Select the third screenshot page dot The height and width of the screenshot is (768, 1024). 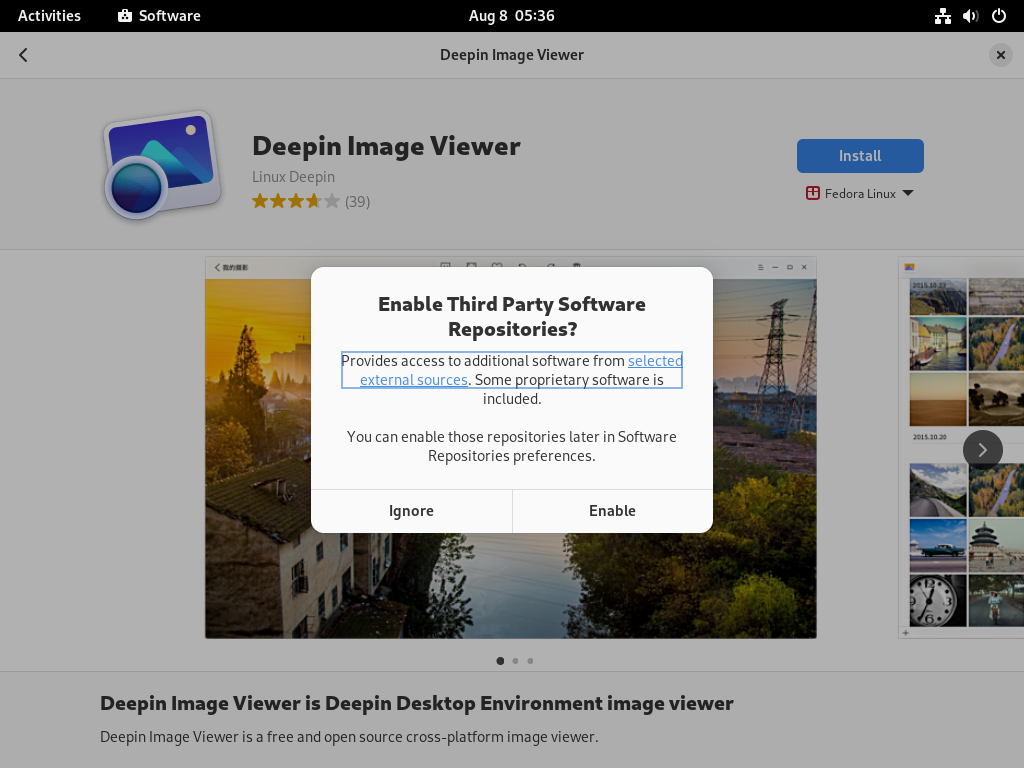tap(530, 661)
